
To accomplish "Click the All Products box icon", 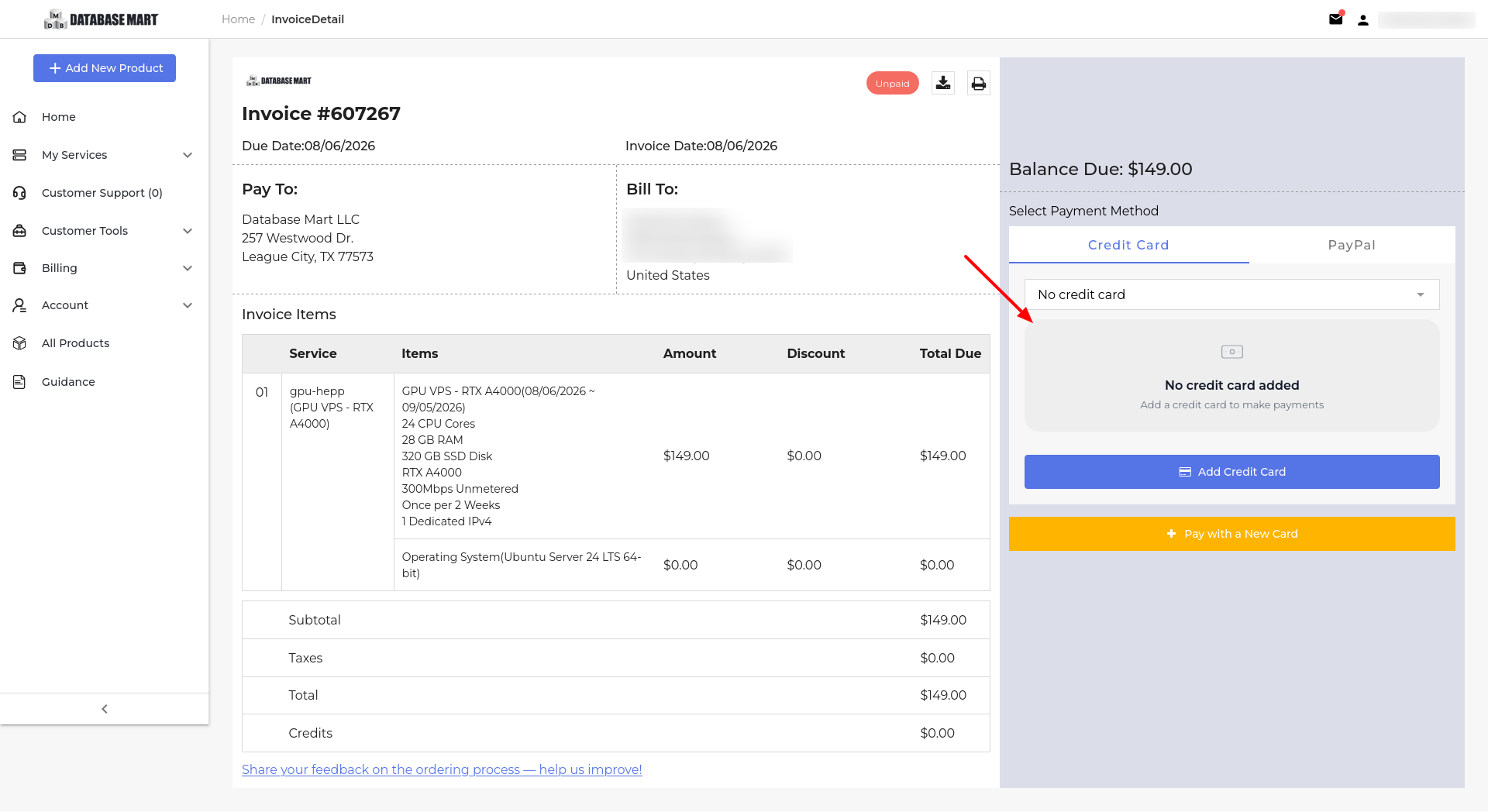I will point(20,343).
